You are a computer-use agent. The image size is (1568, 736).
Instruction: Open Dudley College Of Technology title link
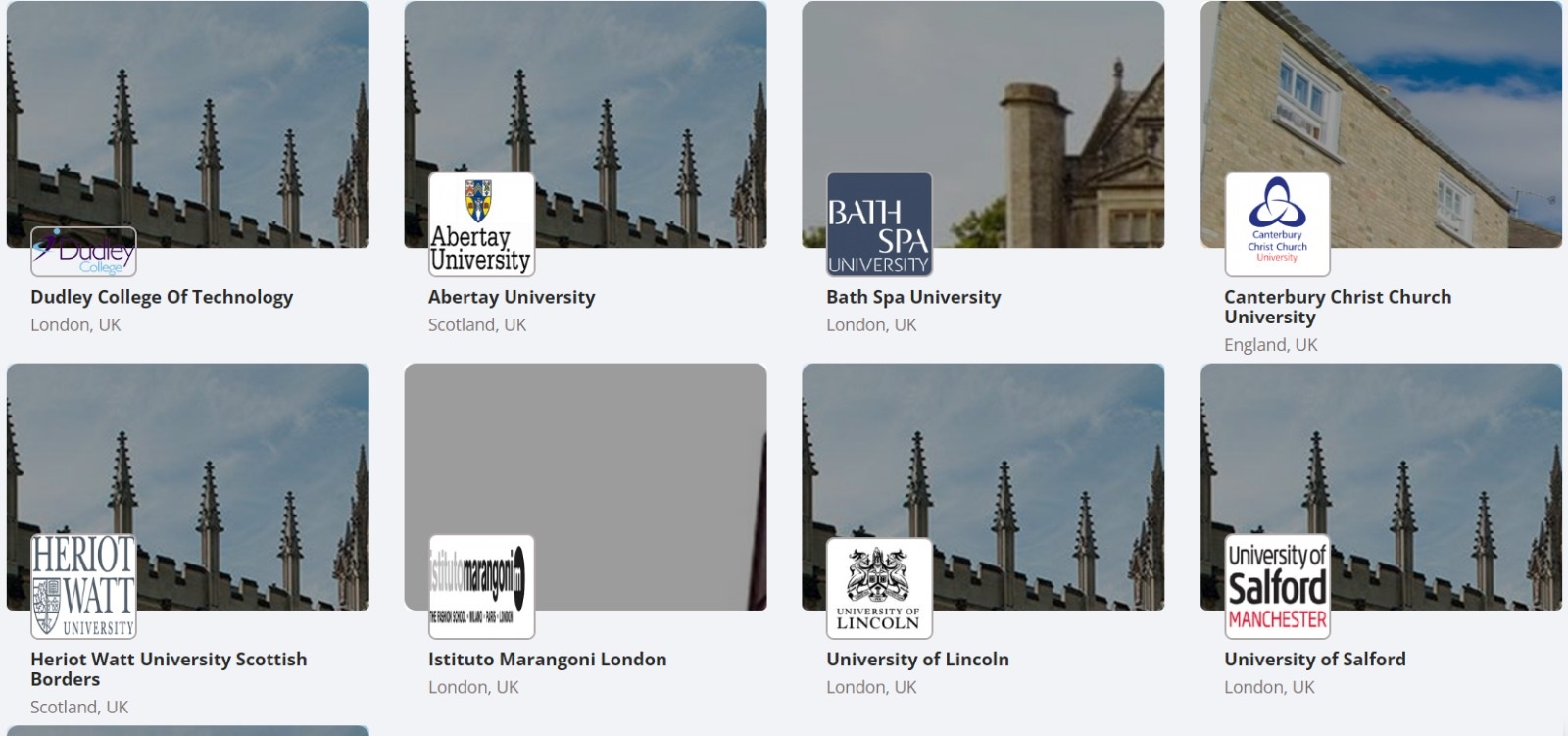pos(162,297)
